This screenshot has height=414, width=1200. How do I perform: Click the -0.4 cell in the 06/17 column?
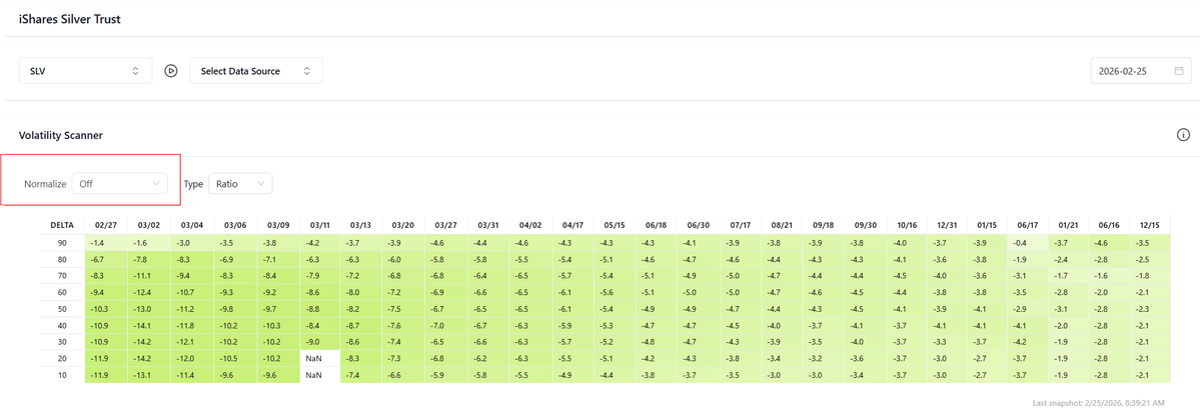coord(1019,243)
